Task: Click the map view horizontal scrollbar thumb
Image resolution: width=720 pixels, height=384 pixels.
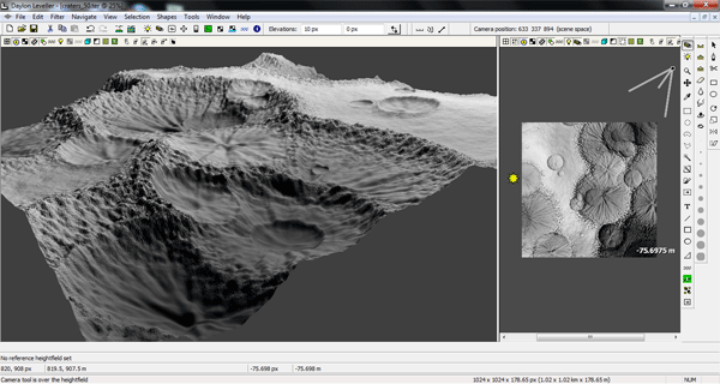Action: pyautogui.click(x=591, y=337)
